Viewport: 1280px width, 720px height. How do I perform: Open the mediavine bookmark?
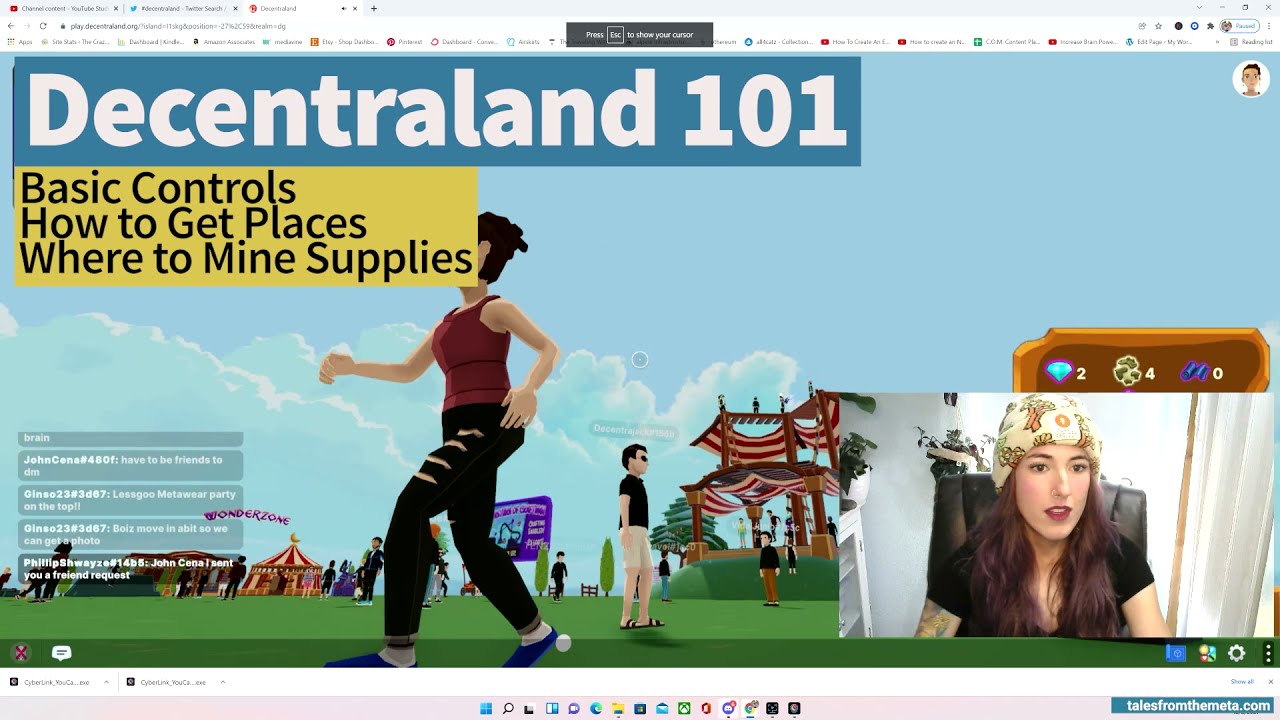pyautogui.click(x=285, y=42)
